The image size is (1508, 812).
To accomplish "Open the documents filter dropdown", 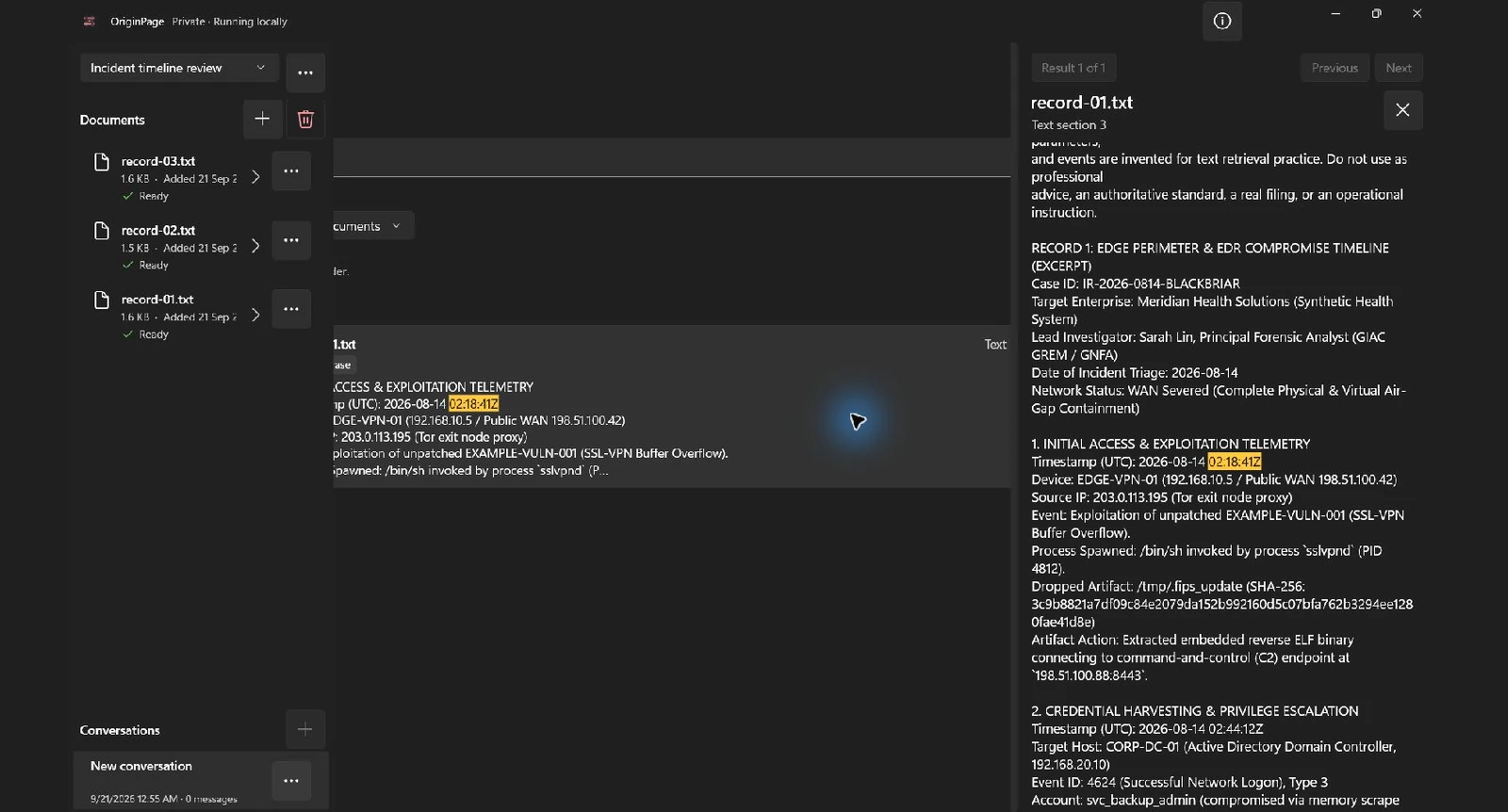I will 373,226.
